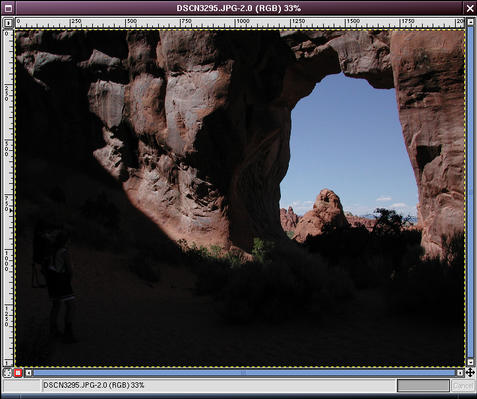The image size is (477, 399).
Task: Close the DSCN3295.JPG image window
Action: 470,8
